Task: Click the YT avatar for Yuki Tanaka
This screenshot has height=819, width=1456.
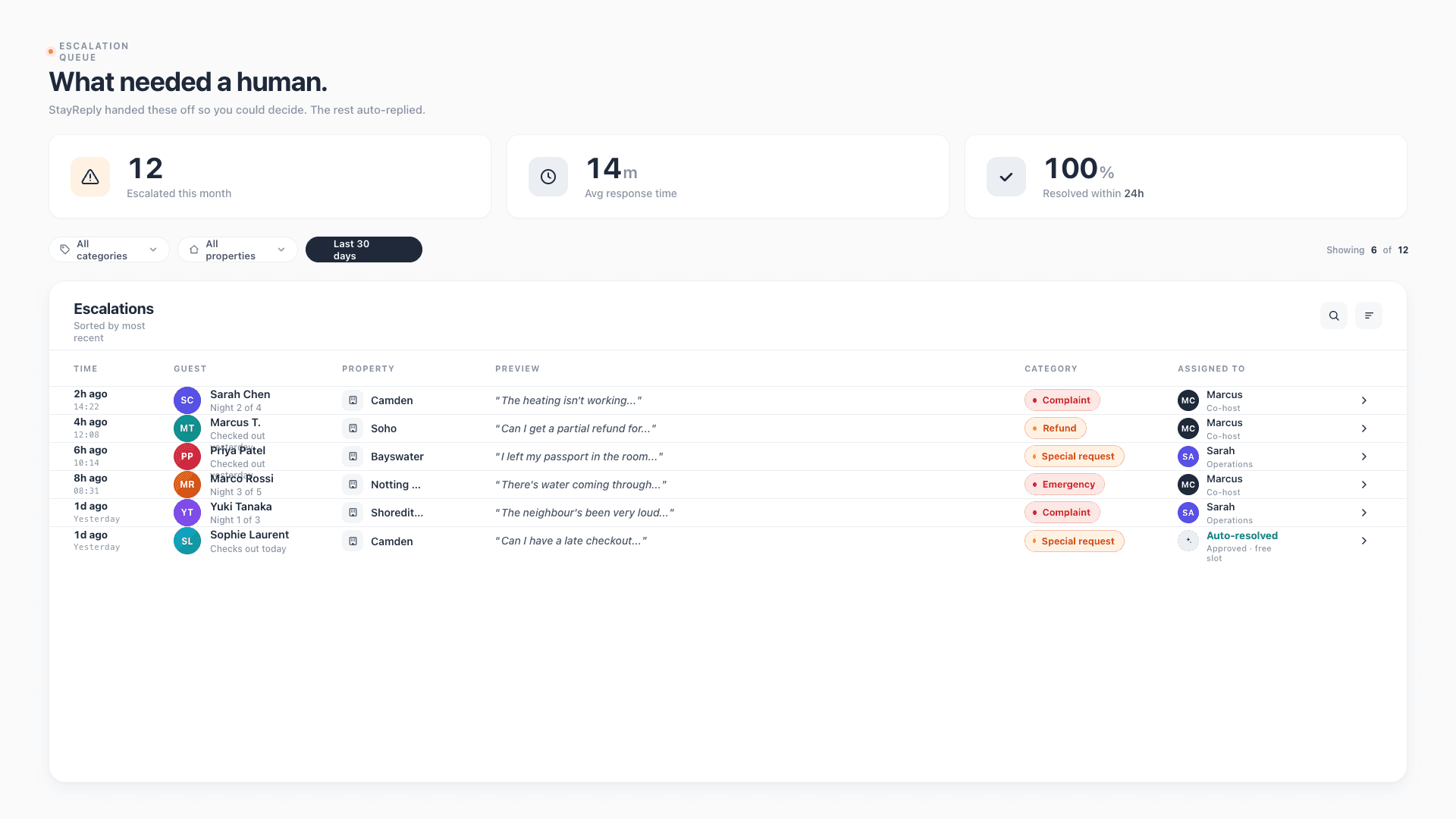Action: [187, 513]
